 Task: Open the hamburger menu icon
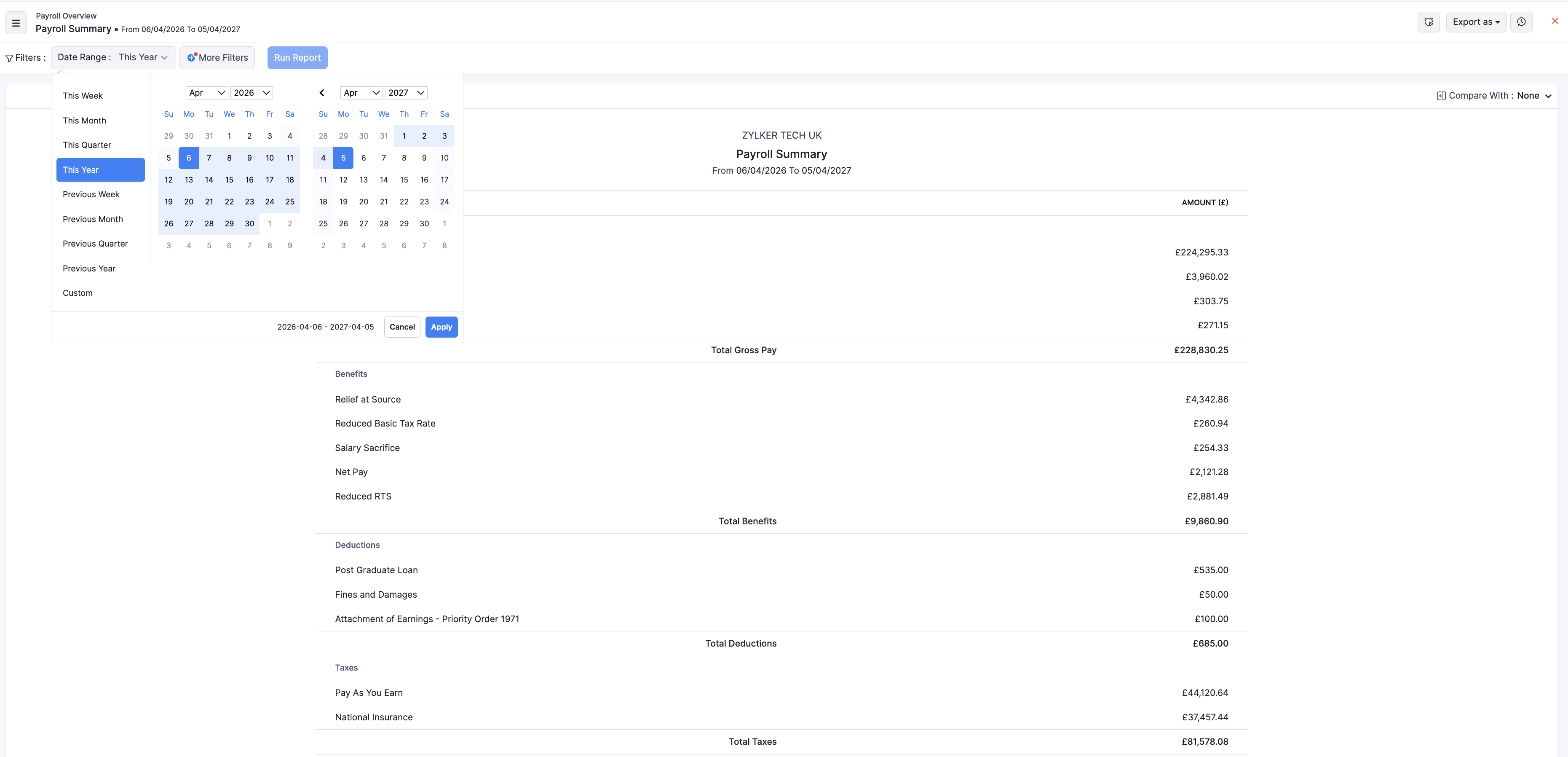pos(16,23)
